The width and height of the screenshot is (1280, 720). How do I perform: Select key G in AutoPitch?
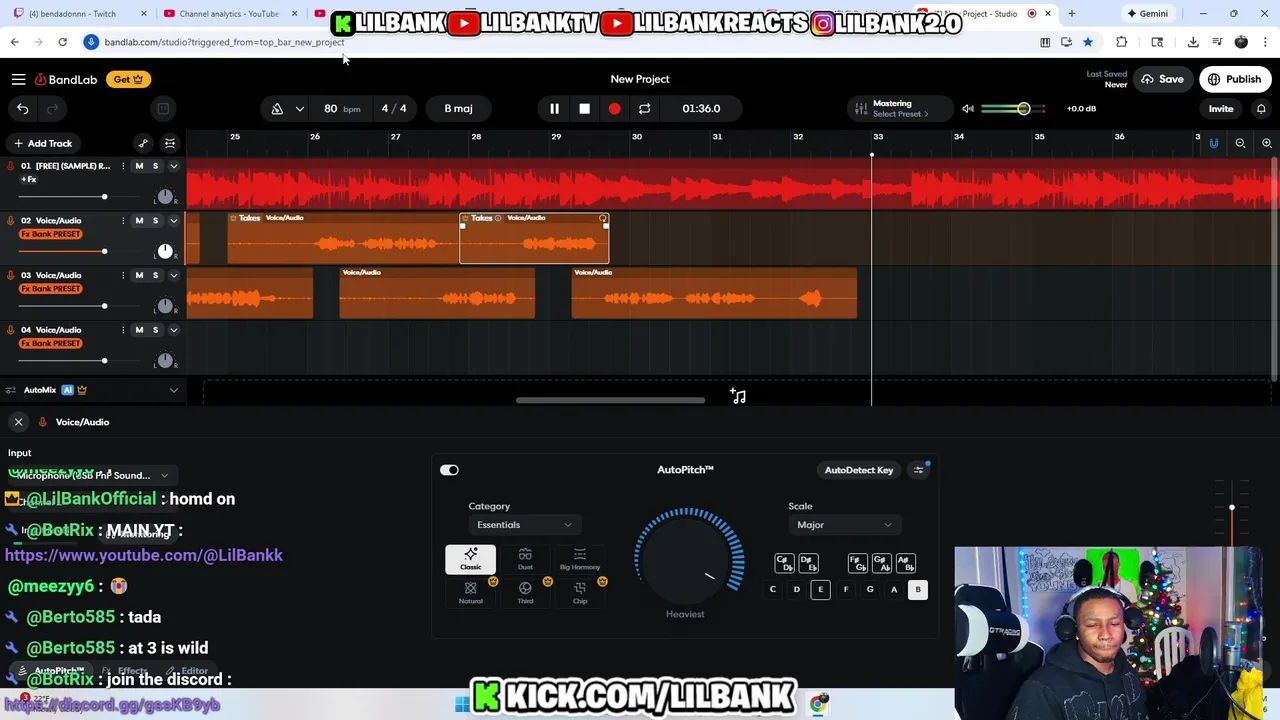point(869,590)
